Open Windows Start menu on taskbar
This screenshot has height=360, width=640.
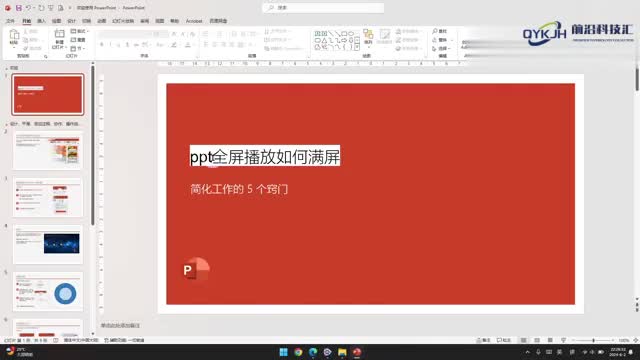pyautogui.click(x=283, y=352)
